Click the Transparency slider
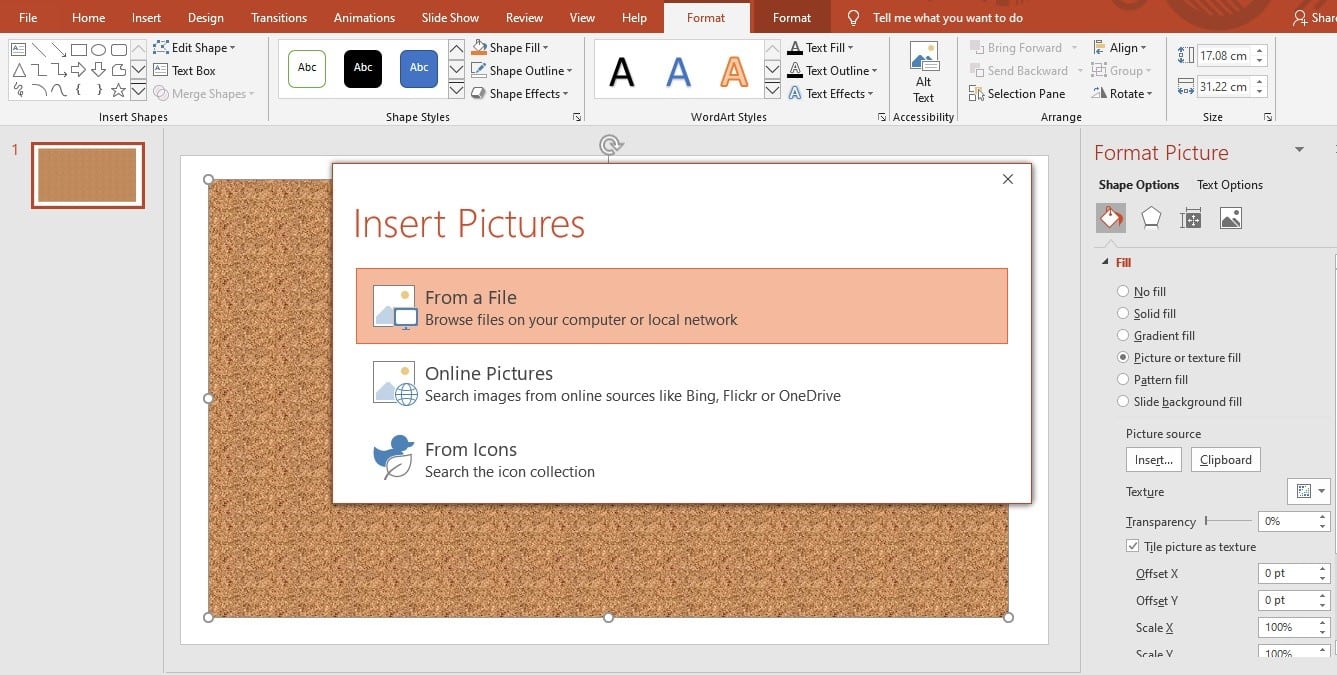Viewport: 1337px width, 675px height. 1228,521
